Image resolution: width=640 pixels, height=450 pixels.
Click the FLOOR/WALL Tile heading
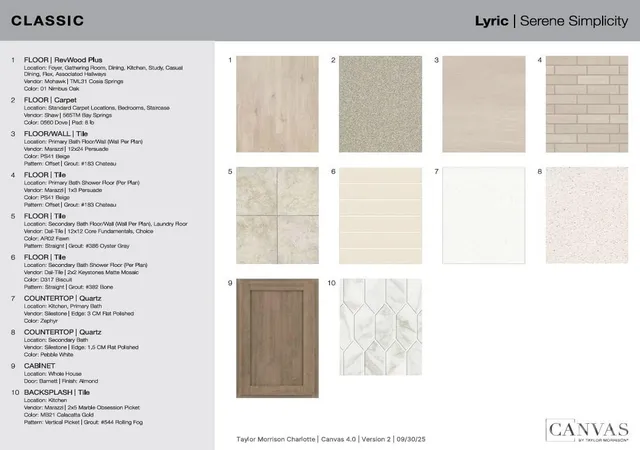tap(56, 134)
